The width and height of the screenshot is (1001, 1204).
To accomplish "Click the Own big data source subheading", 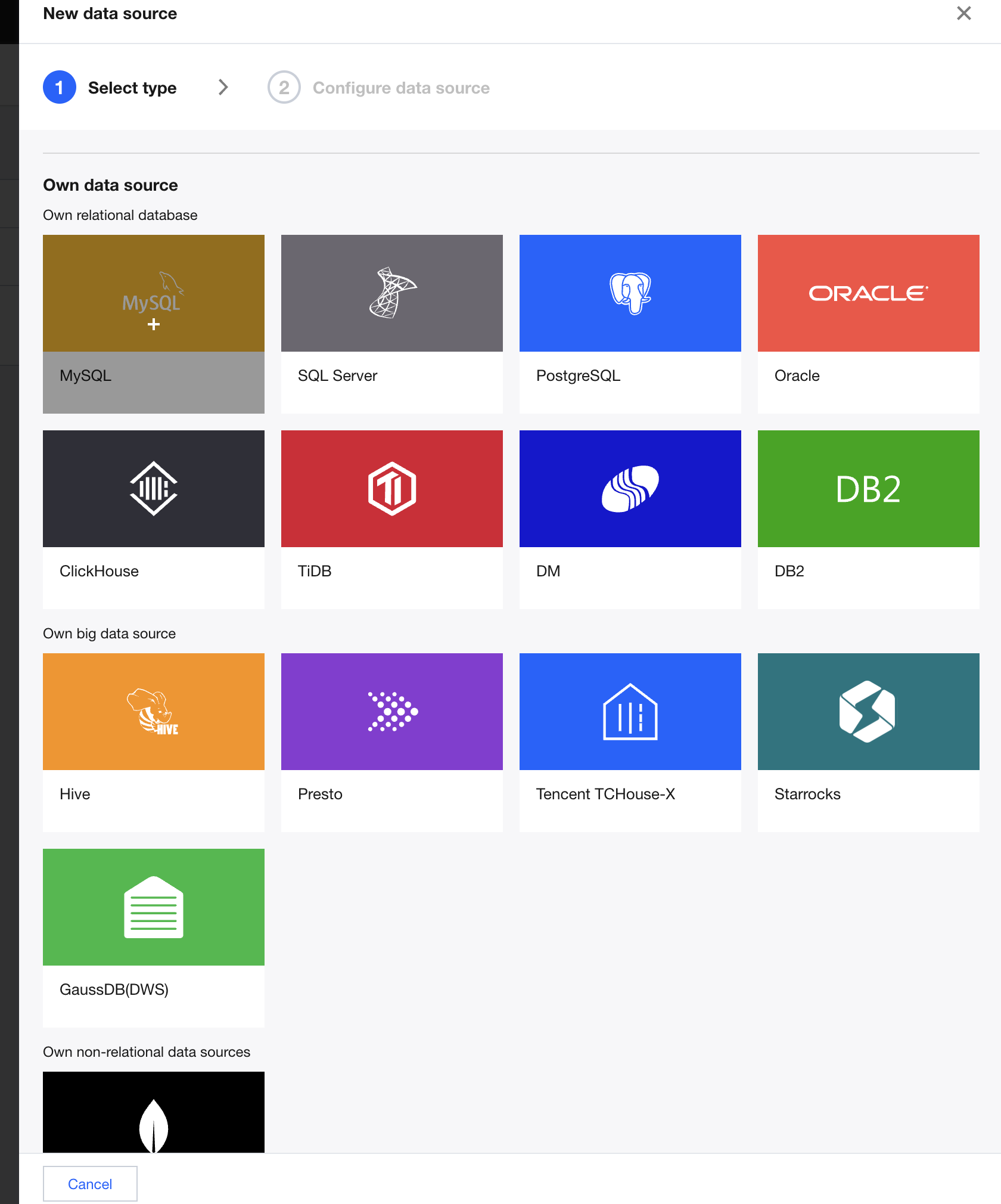I will coord(110,634).
